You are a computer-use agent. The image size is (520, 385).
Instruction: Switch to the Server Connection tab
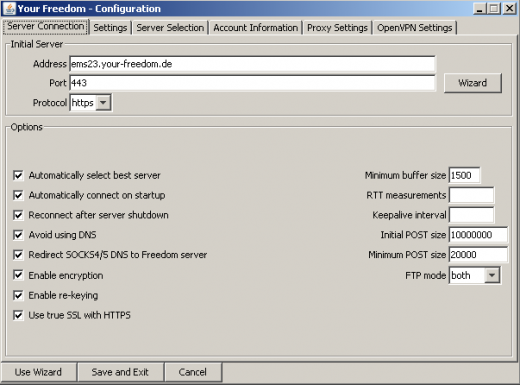[x=46, y=26]
